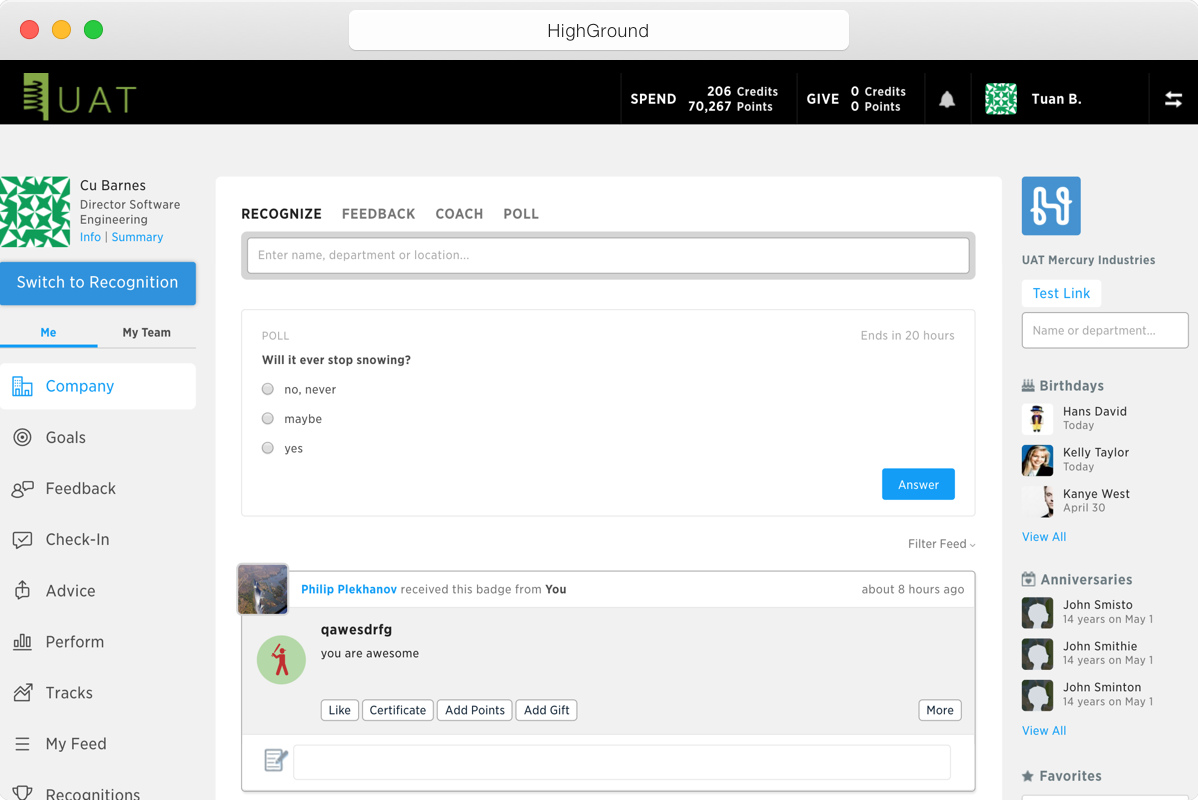Open the Advice sidebar icon

(23, 590)
